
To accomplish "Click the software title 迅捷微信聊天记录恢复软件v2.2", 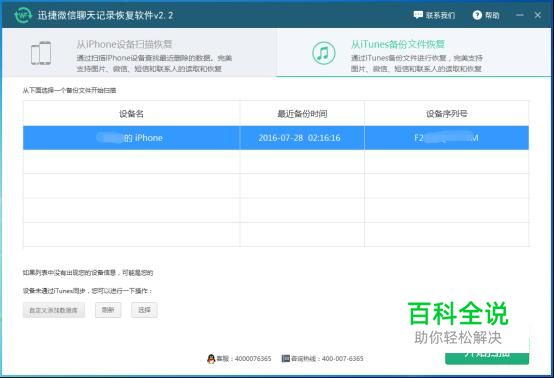I will click(x=105, y=15).
